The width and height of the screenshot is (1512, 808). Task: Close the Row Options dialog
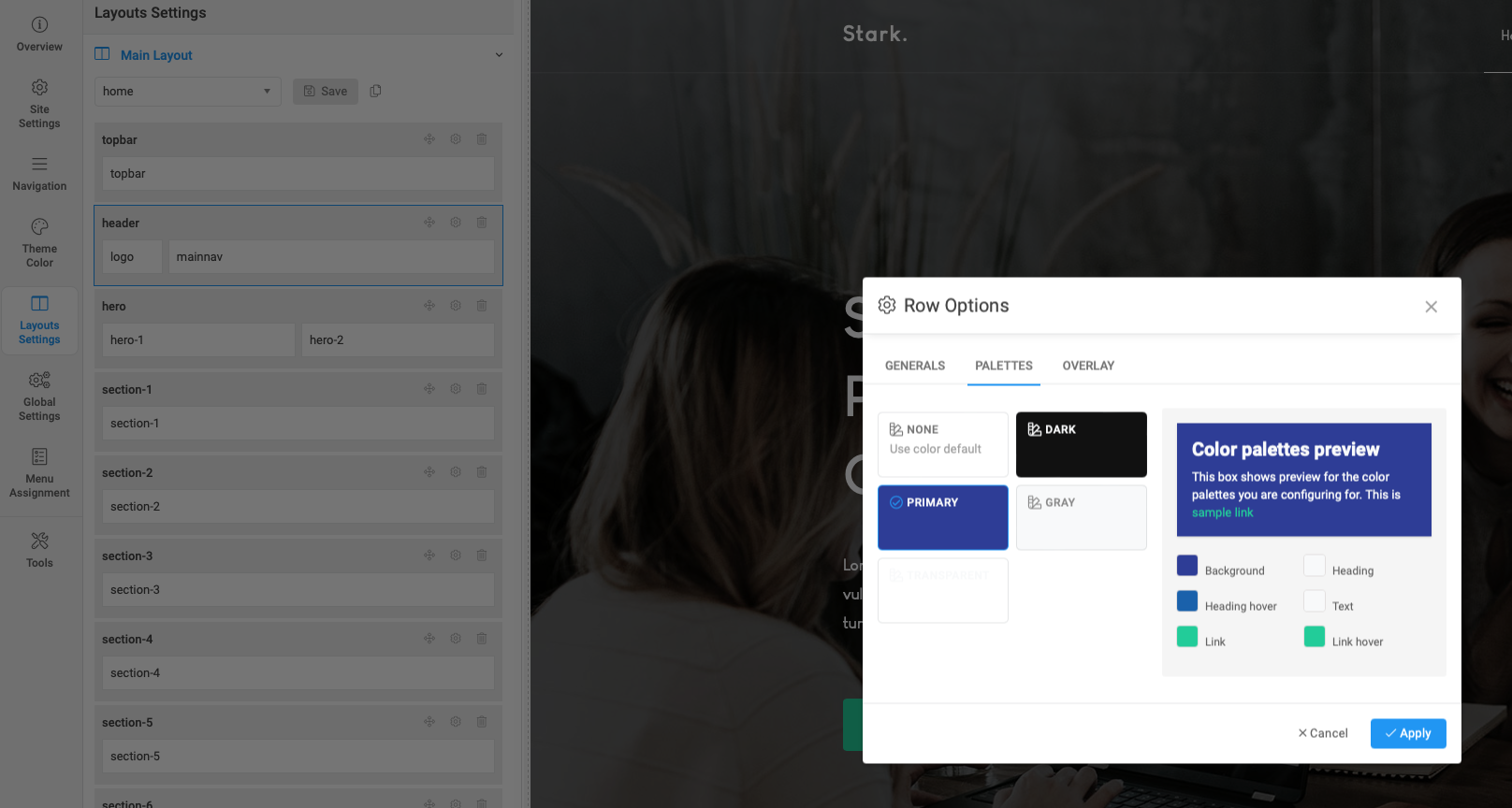click(x=1431, y=307)
